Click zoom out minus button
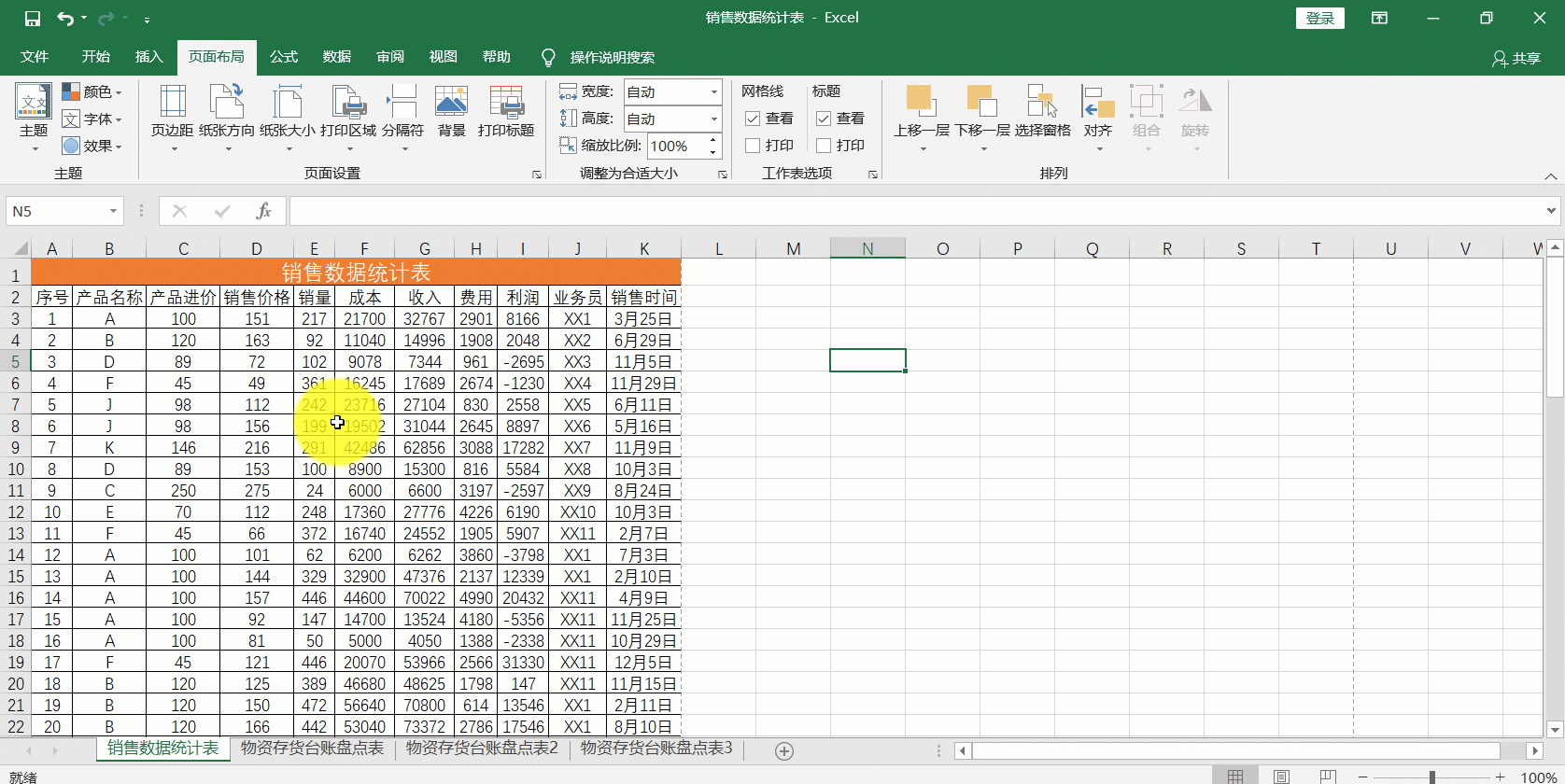 coord(1363,777)
